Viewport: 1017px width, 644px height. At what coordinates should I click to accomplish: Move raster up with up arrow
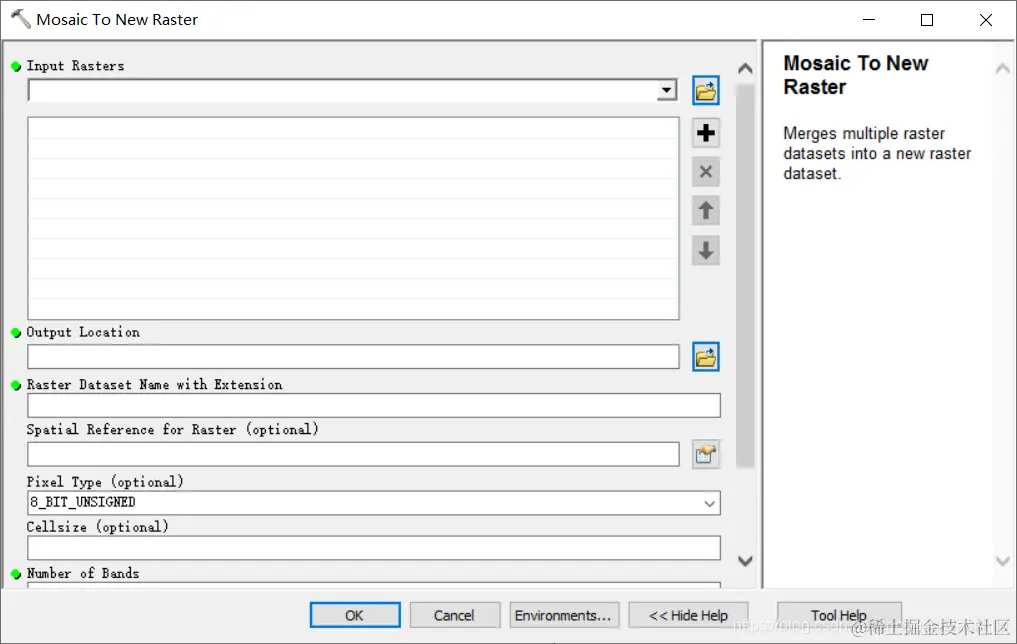pyautogui.click(x=706, y=211)
